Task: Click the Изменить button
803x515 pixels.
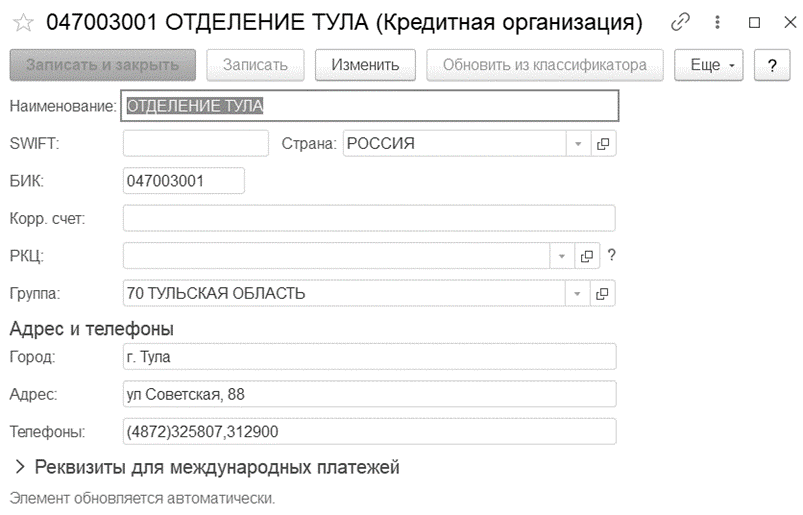Action: pyautogui.click(x=365, y=65)
